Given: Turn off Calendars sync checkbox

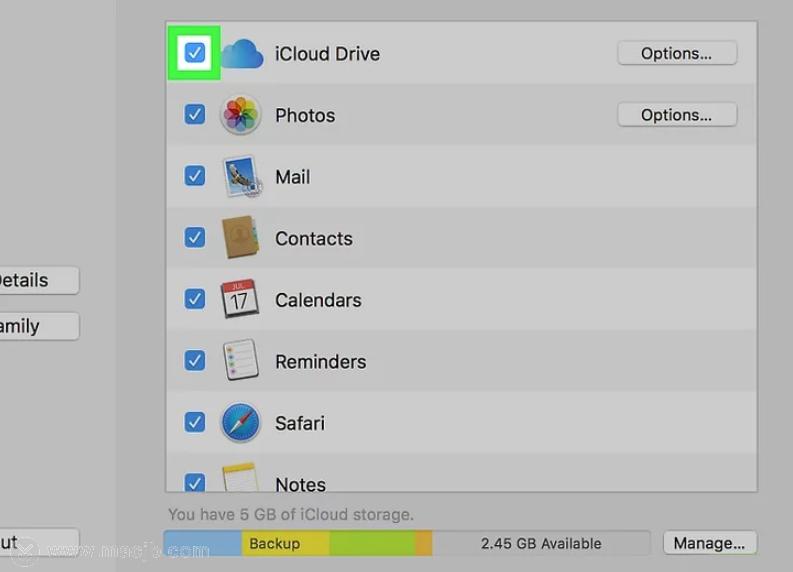Looking at the screenshot, I should [195, 299].
